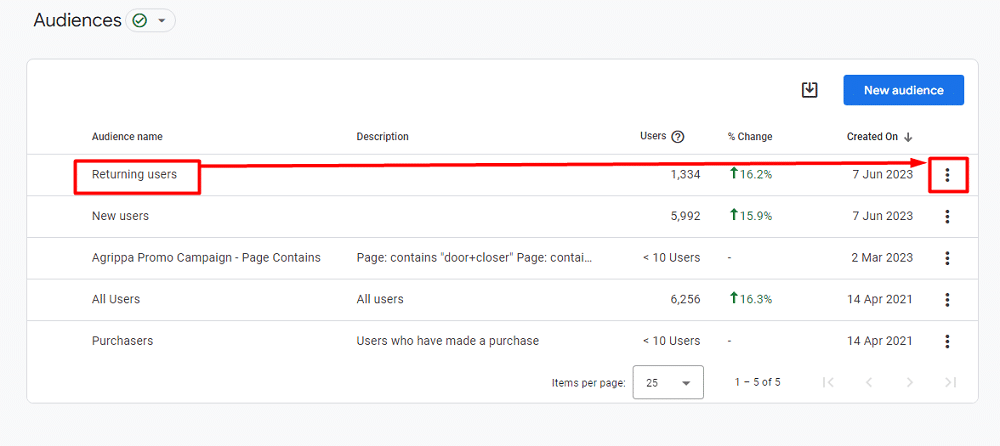Open the Items per page dropdown

pyautogui.click(x=668, y=382)
